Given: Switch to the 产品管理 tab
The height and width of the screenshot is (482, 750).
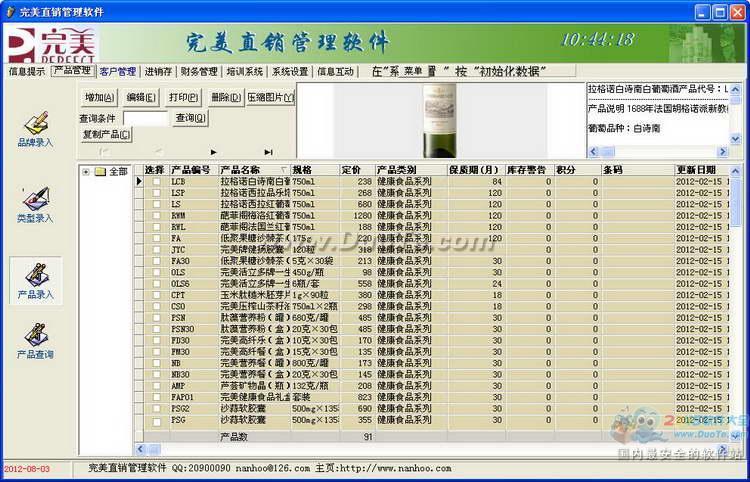Looking at the screenshot, I should [73, 71].
